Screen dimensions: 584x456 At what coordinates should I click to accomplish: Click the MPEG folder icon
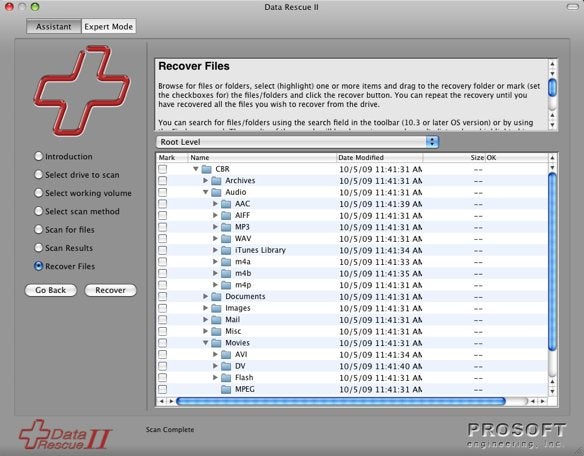click(x=226, y=390)
